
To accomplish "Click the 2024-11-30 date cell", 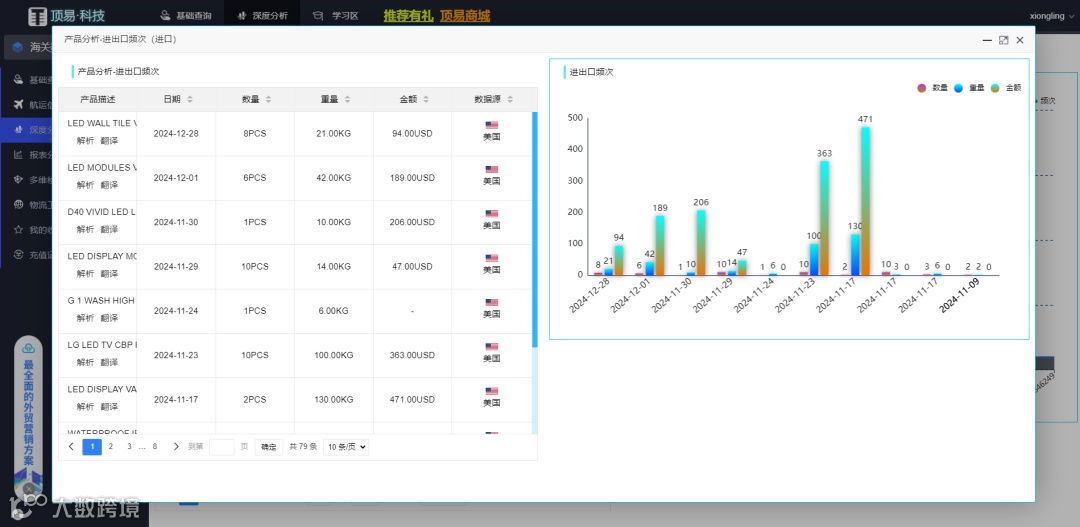I will click(176, 223).
